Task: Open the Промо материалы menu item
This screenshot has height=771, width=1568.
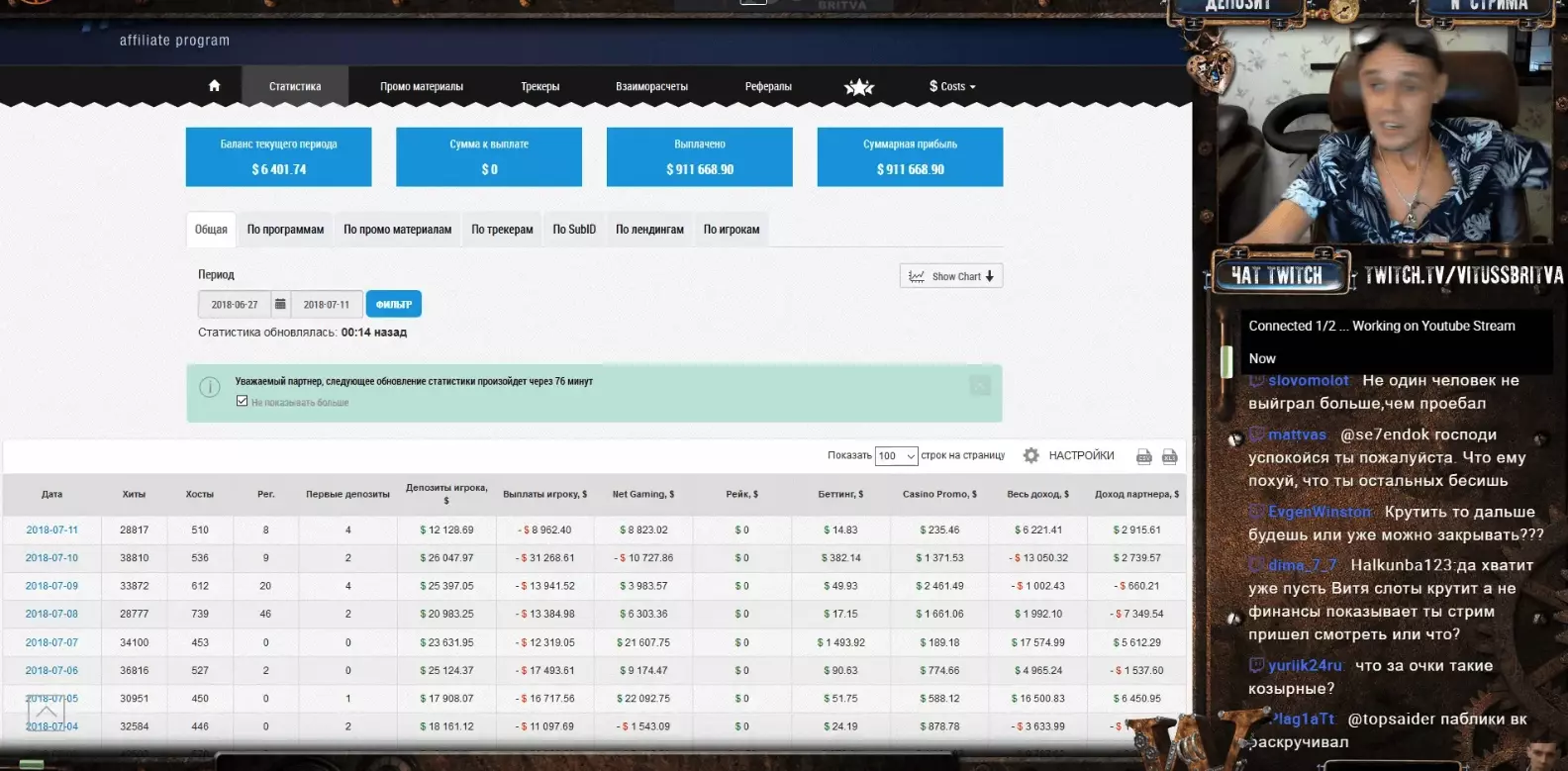Action: [421, 86]
